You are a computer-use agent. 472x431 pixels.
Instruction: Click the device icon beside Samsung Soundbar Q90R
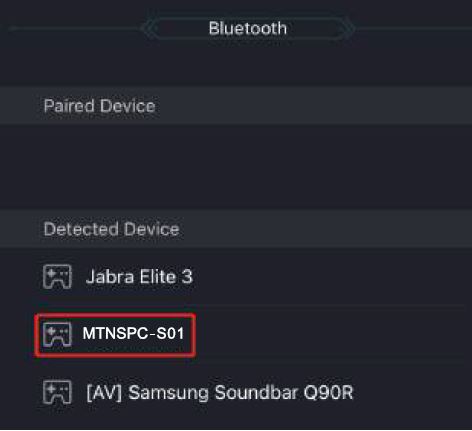coord(57,392)
